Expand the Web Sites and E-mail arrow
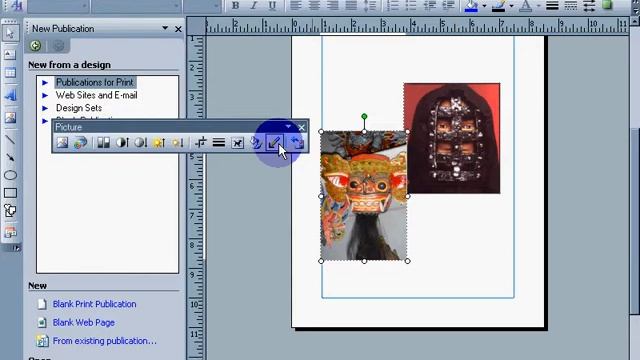This screenshot has height=360, width=640. pos(45,96)
